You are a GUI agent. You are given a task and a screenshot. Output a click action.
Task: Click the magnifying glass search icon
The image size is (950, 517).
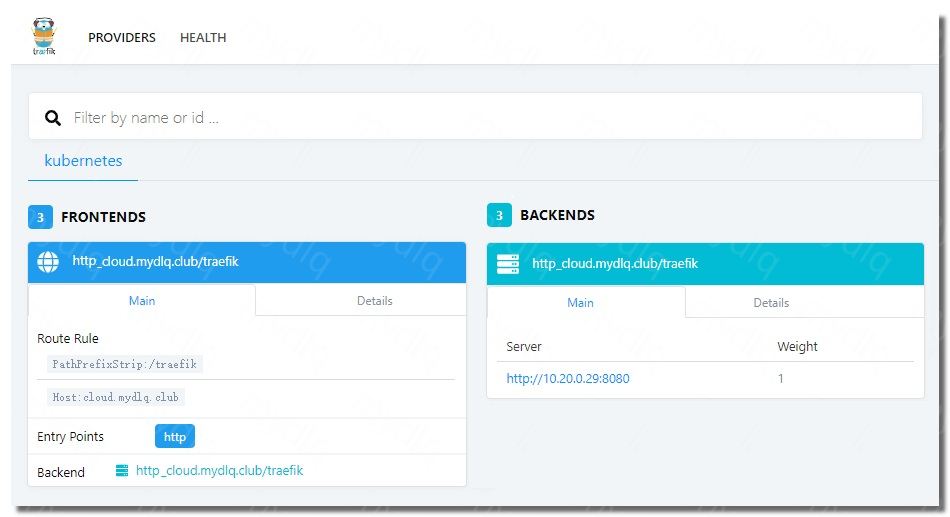(53, 118)
